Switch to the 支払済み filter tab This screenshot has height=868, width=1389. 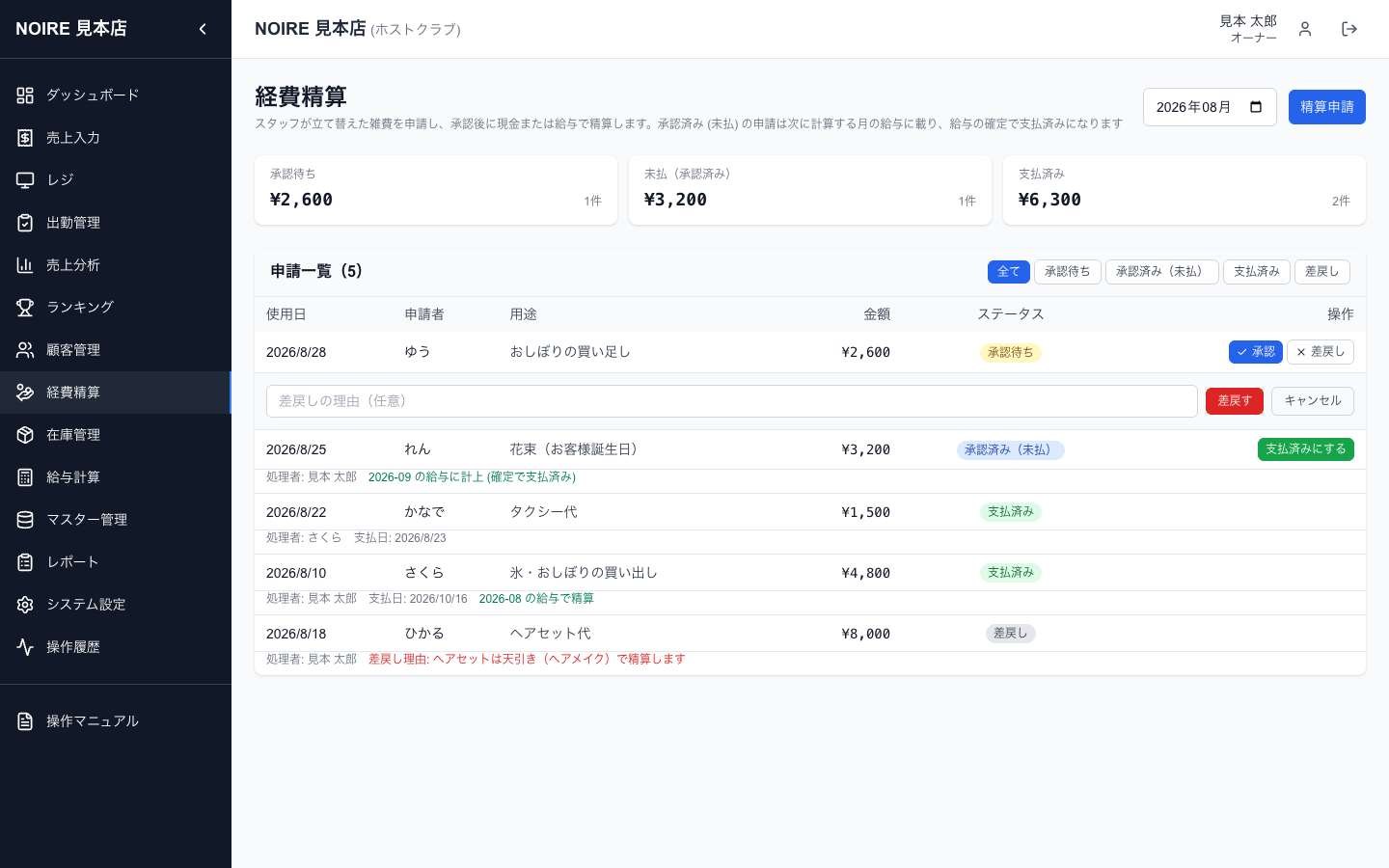point(1257,272)
